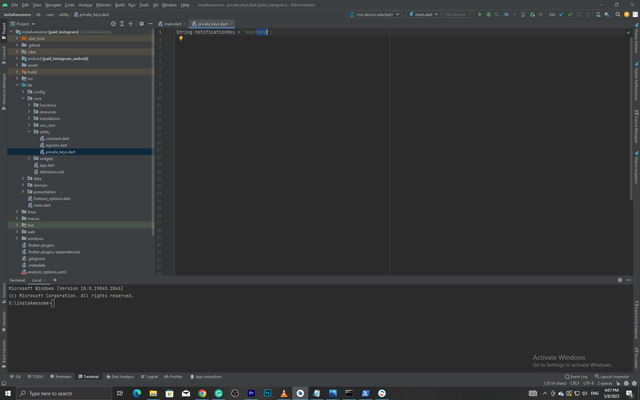Open File Explorer from the taskbar
The width and height of the screenshot is (640, 400).
click(153, 393)
